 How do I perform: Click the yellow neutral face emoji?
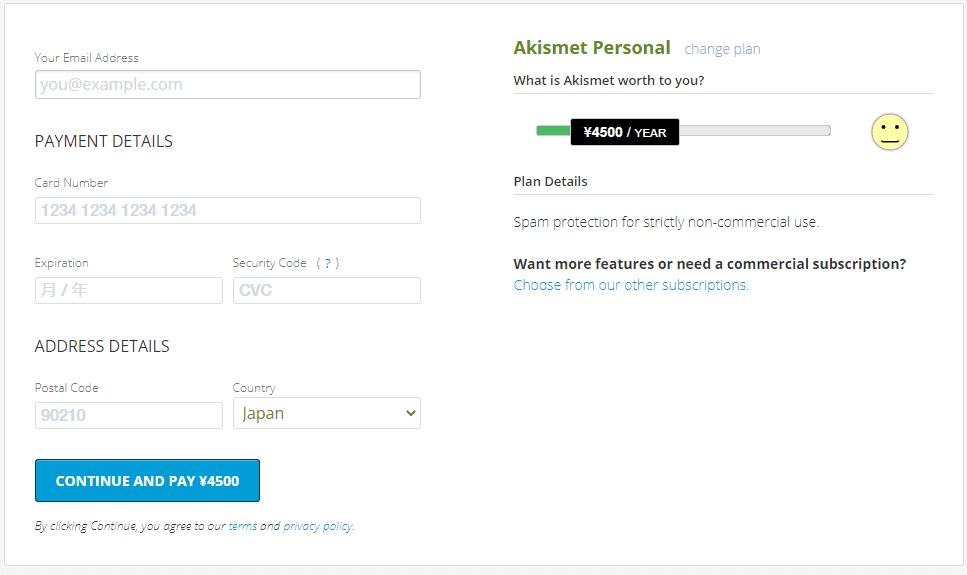point(889,132)
